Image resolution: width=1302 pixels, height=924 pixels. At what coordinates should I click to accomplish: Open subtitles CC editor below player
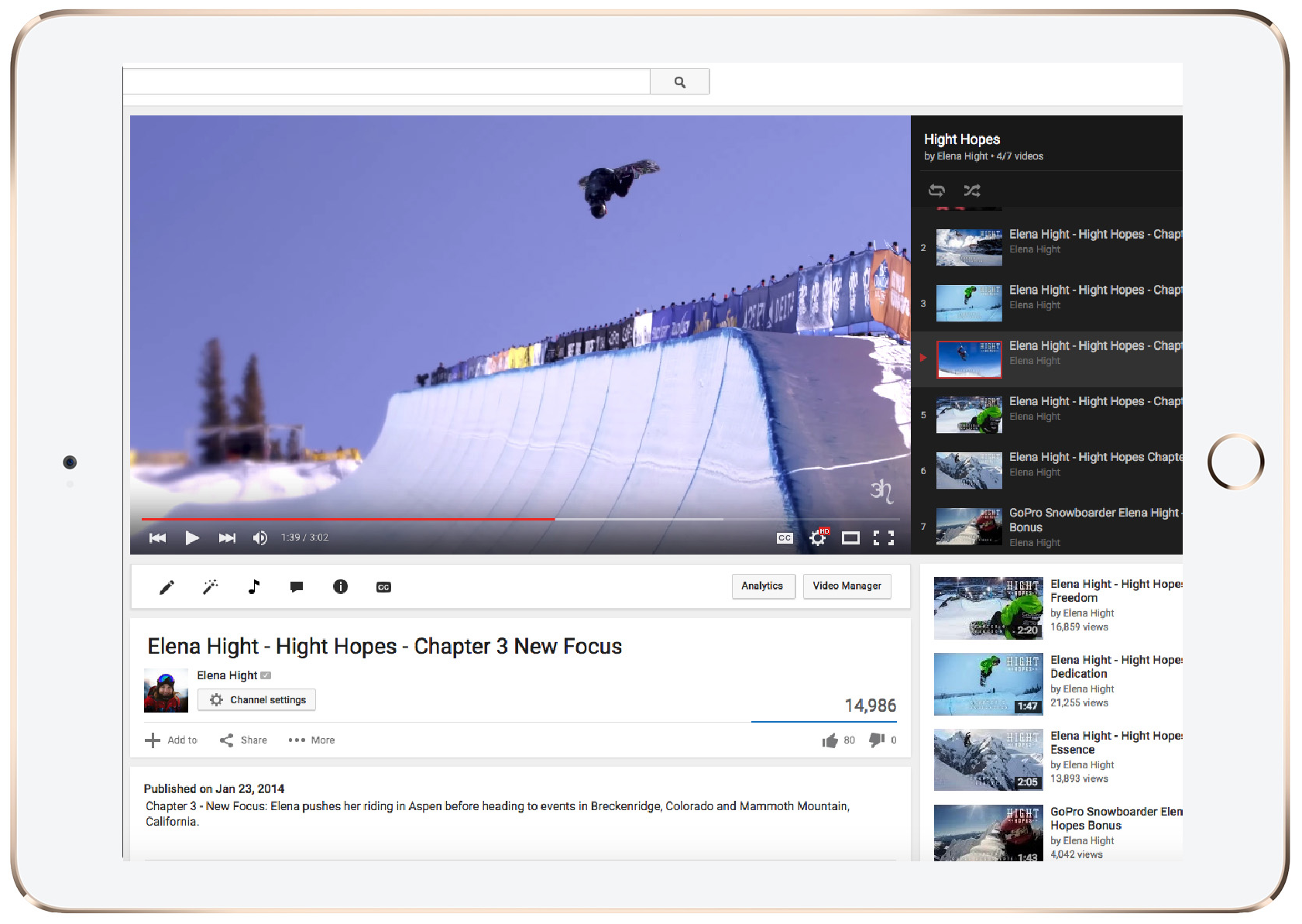(x=383, y=587)
